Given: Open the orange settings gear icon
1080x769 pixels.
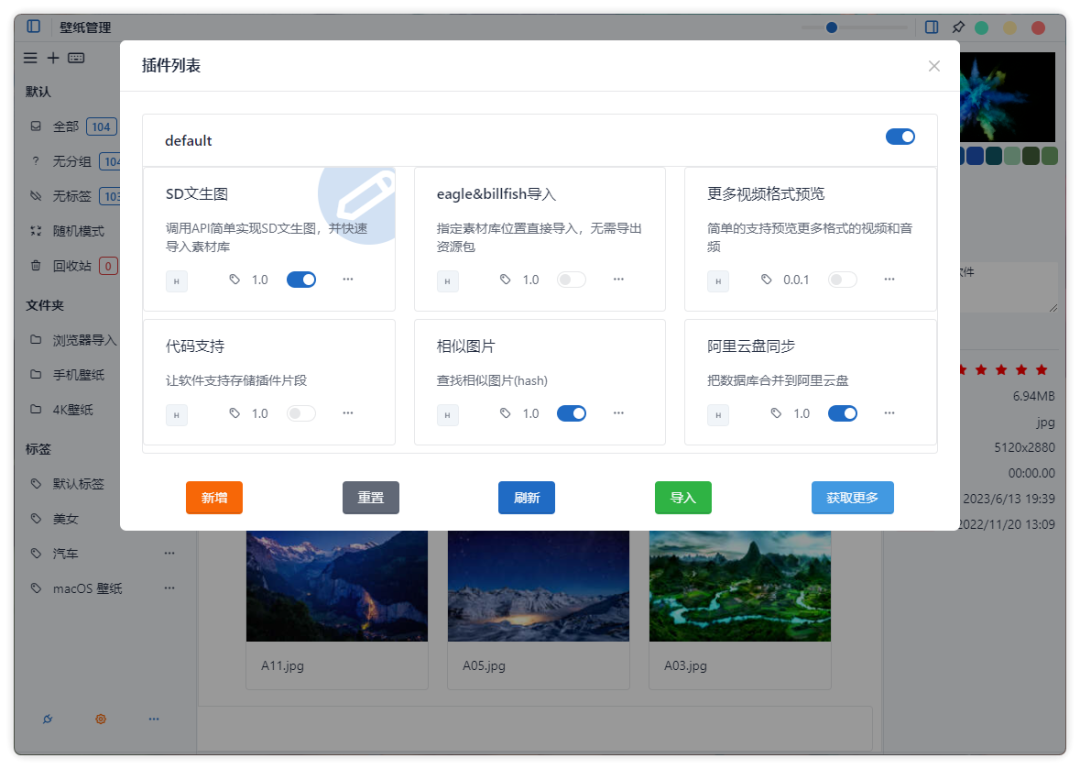Looking at the screenshot, I should click(101, 719).
